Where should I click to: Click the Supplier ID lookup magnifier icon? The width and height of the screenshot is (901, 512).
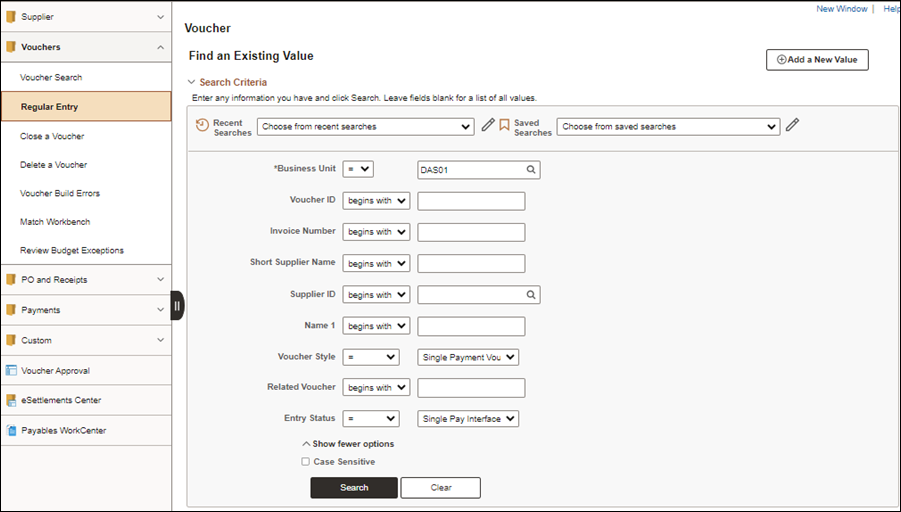(532, 295)
